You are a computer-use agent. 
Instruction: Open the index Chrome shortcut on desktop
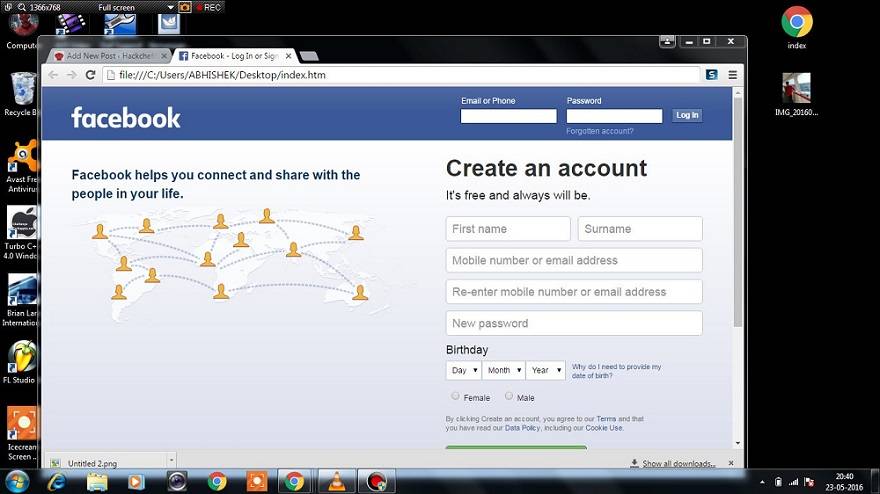click(796, 26)
